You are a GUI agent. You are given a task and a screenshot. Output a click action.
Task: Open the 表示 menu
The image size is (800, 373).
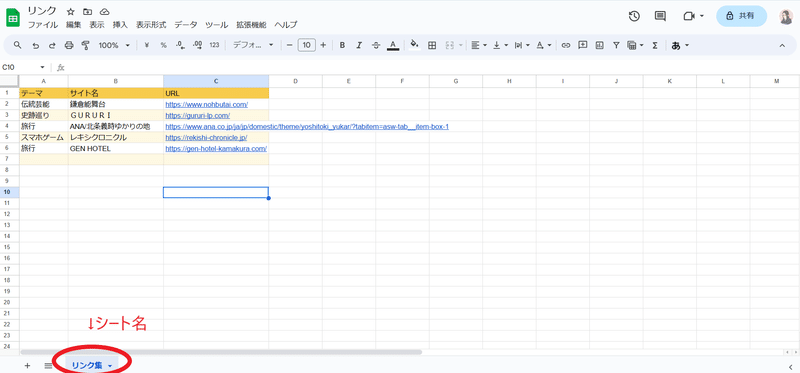[x=97, y=24]
